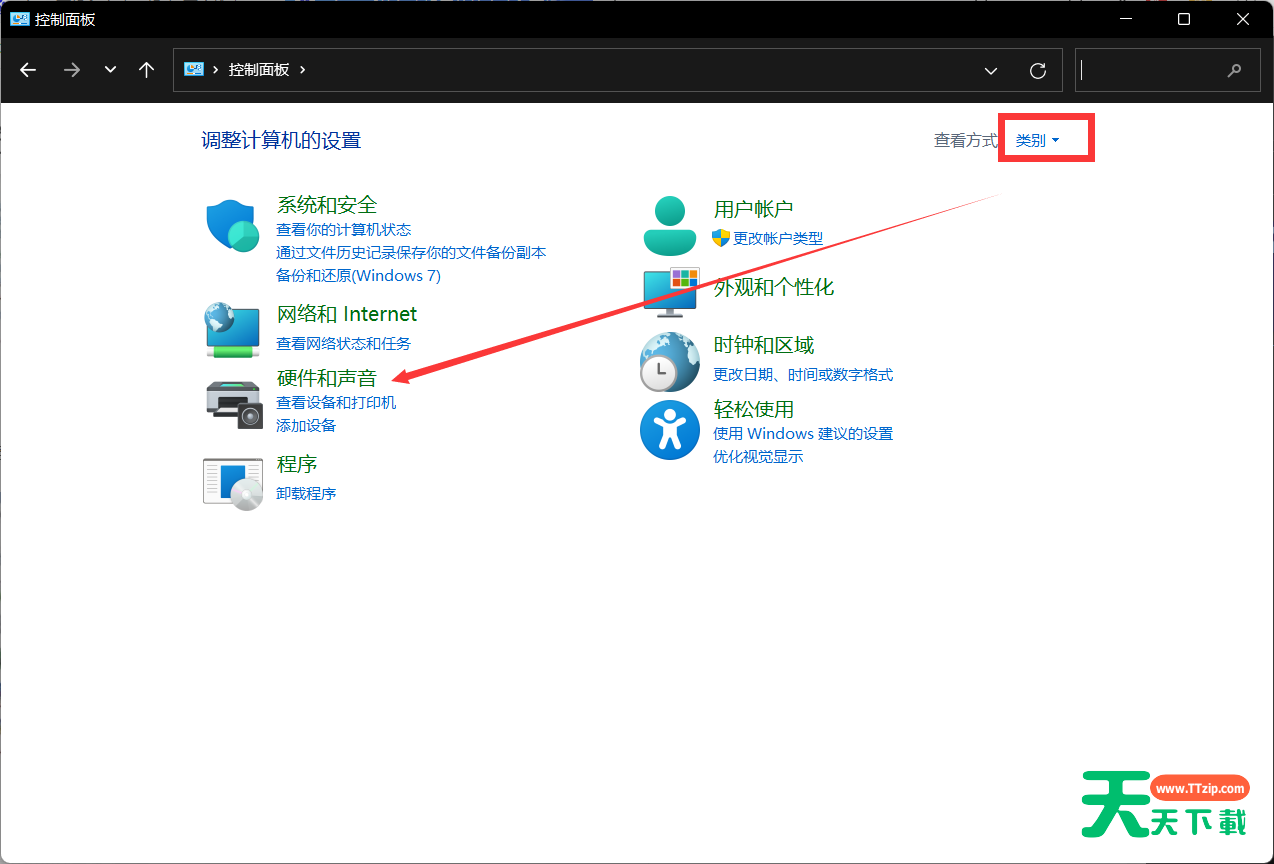Click 查看设备和打印机 link

pos(336,403)
